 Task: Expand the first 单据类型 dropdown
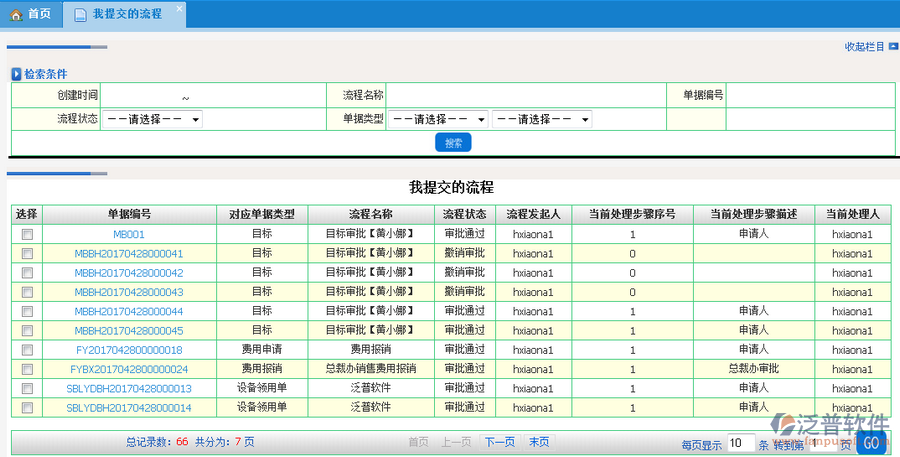[438, 119]
